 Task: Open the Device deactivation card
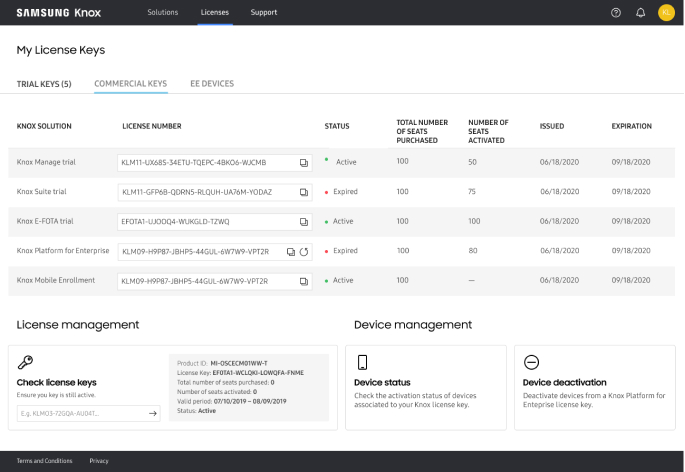(595, 388)
